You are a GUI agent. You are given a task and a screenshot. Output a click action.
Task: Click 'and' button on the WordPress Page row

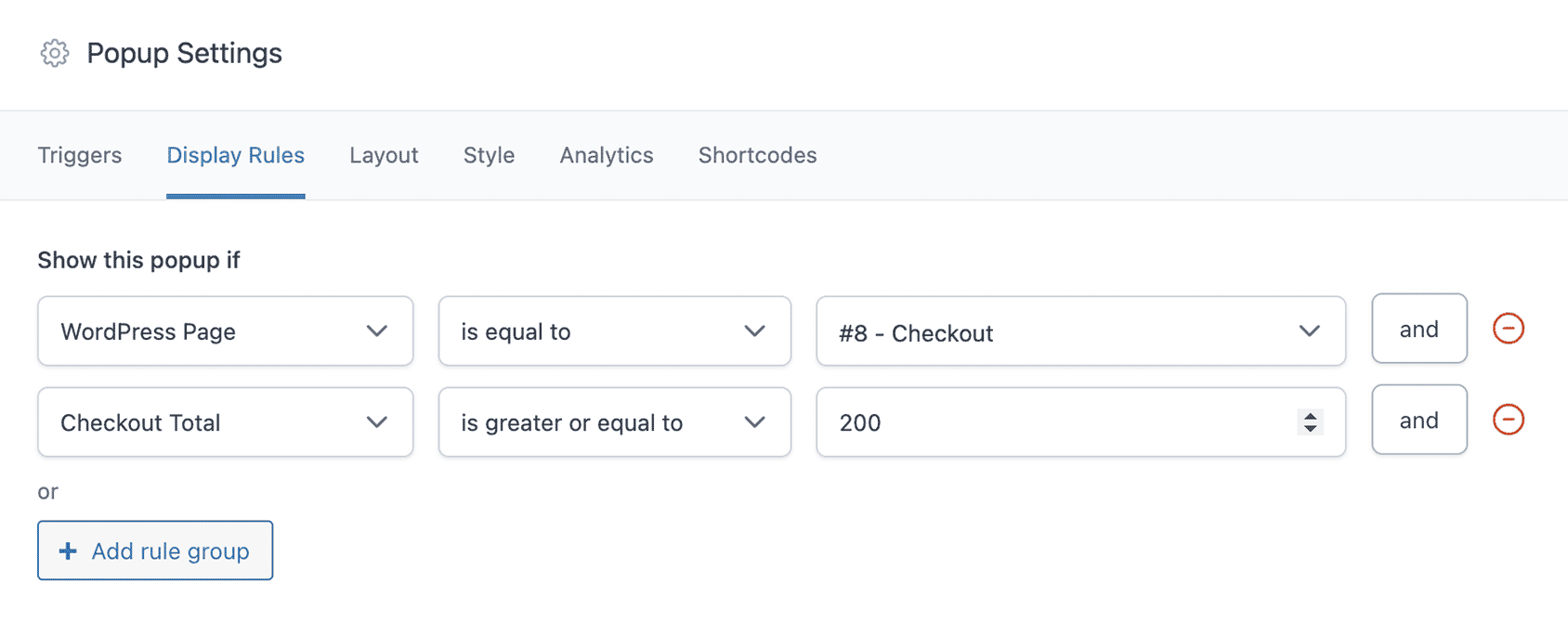1419,329
